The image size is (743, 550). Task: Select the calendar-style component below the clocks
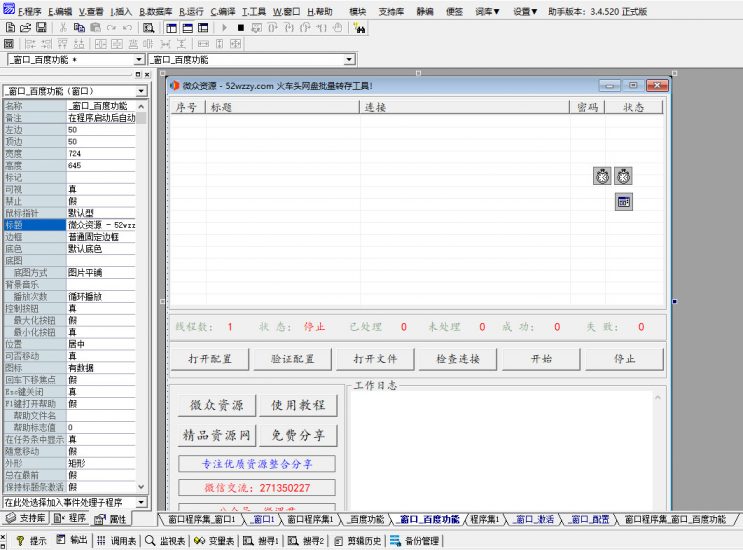click(624, 202)
